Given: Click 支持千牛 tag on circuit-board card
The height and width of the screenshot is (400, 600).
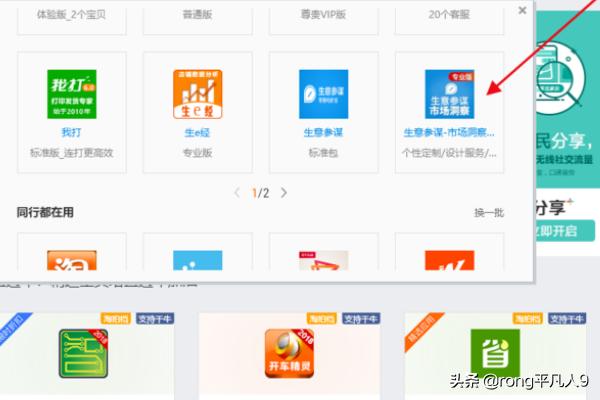Looking at the screenshot, I should [x=155, y=318].
